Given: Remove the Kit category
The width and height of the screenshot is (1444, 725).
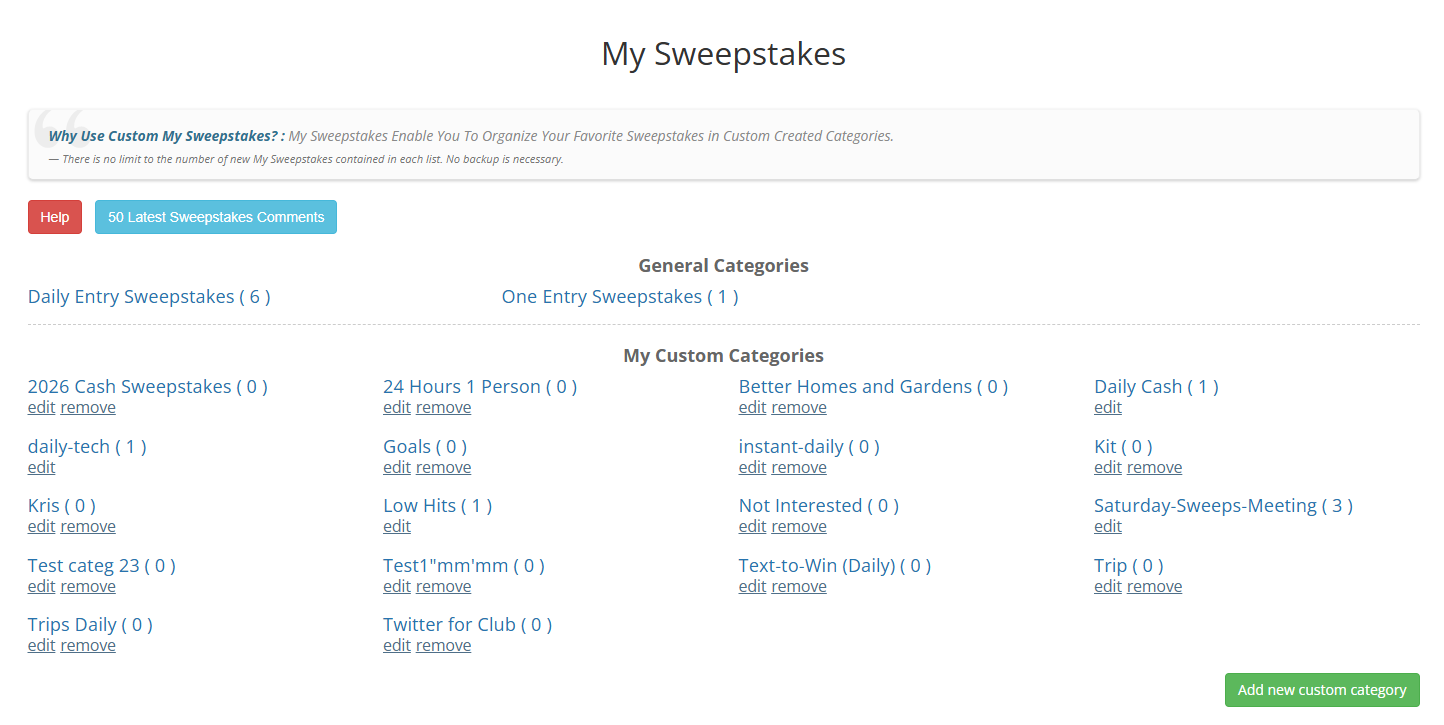Looking at the screenshot, I should coord(1154,468).
